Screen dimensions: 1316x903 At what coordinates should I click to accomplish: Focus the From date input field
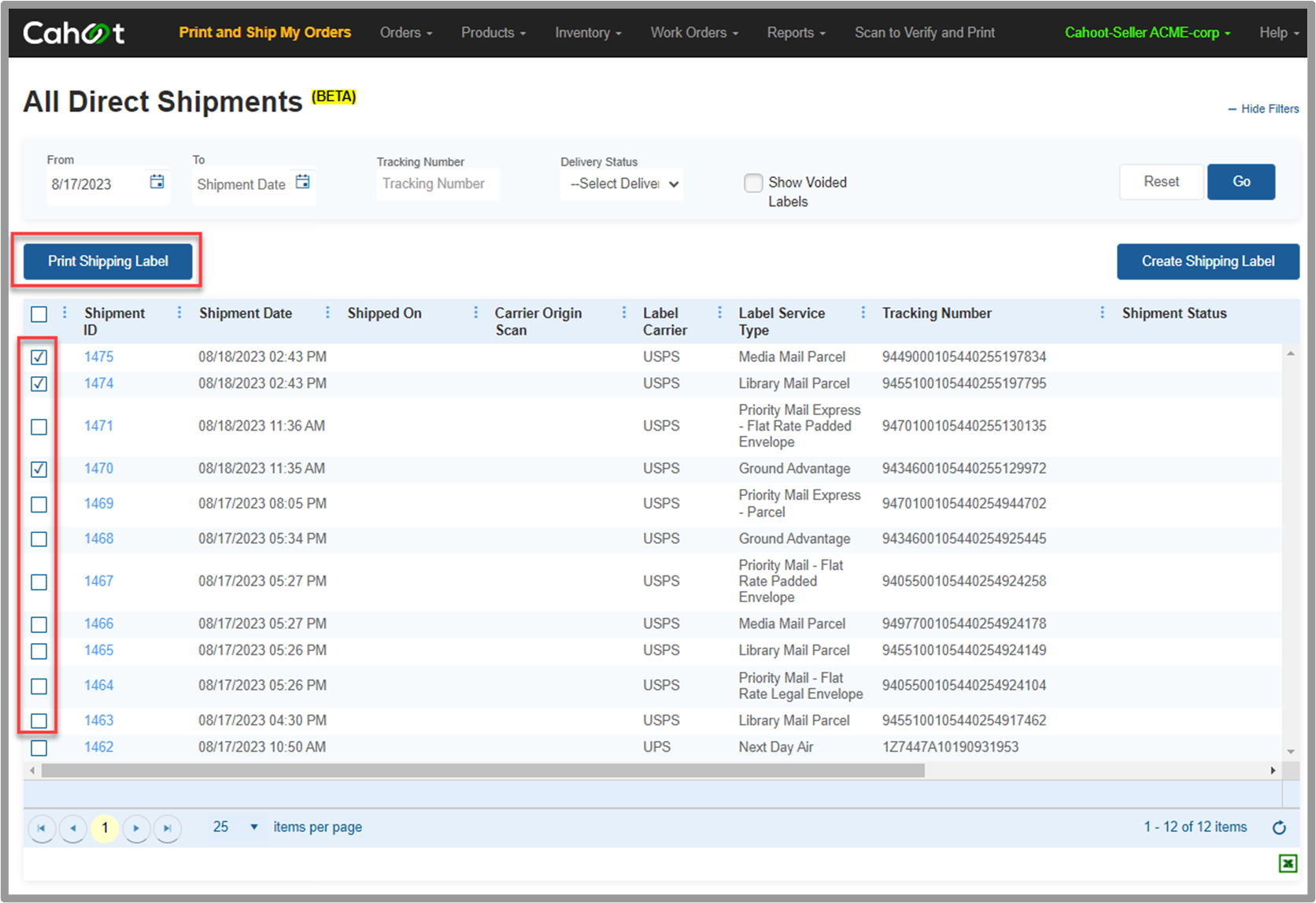(x=96, y=184)
